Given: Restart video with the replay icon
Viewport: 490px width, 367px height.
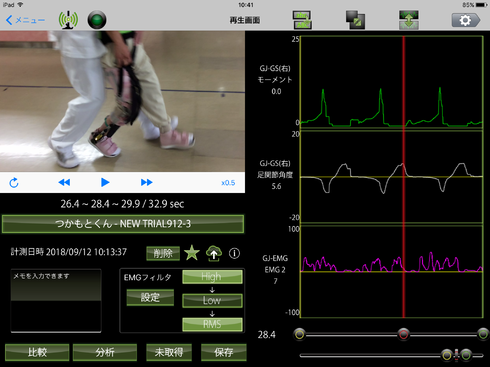Looking at the screenshot, I should 14,182.
